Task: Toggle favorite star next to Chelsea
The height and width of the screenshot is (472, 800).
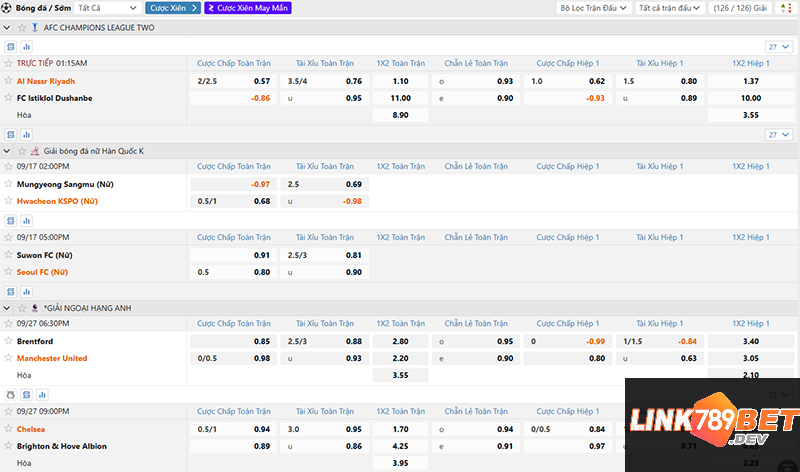Action: [9, 429]
